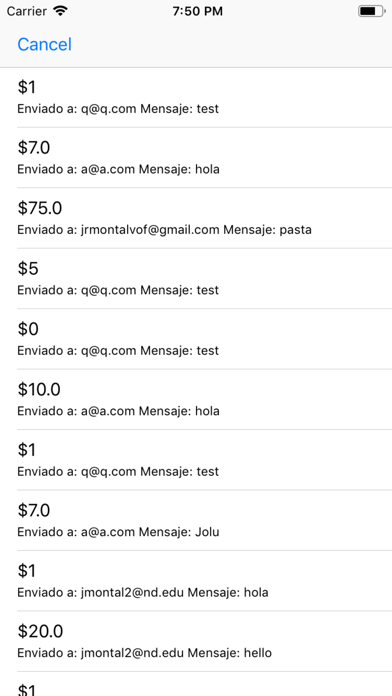The width and height of the screenshot is (392, 696).
Task: Tap the 7:50 PM clock
Action: [x=198, y=11]
